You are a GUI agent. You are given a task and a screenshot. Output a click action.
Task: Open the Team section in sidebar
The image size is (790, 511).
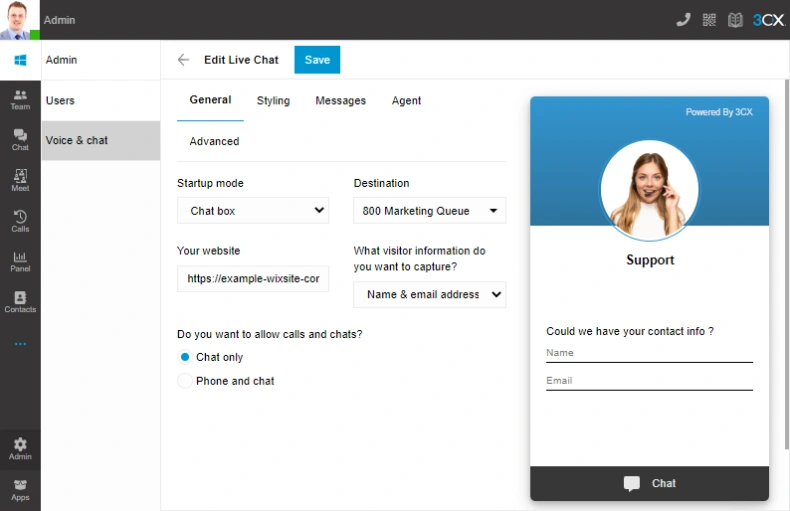(x=20, y=100)
